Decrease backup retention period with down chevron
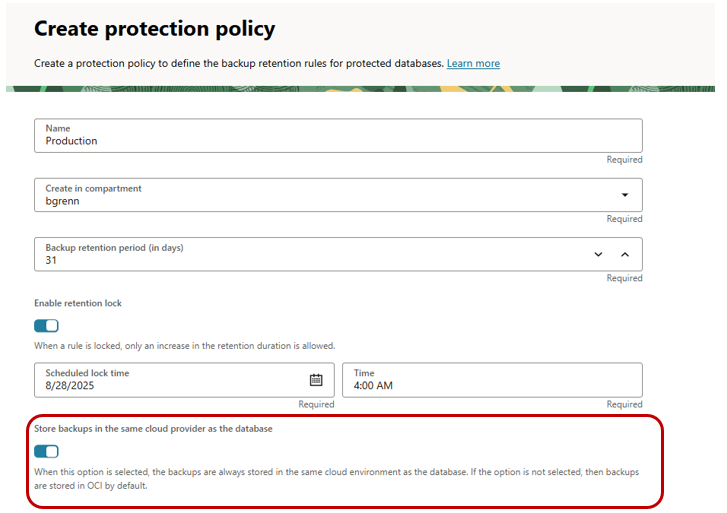Viewport: 727px width, 513px height. point(598,254)
